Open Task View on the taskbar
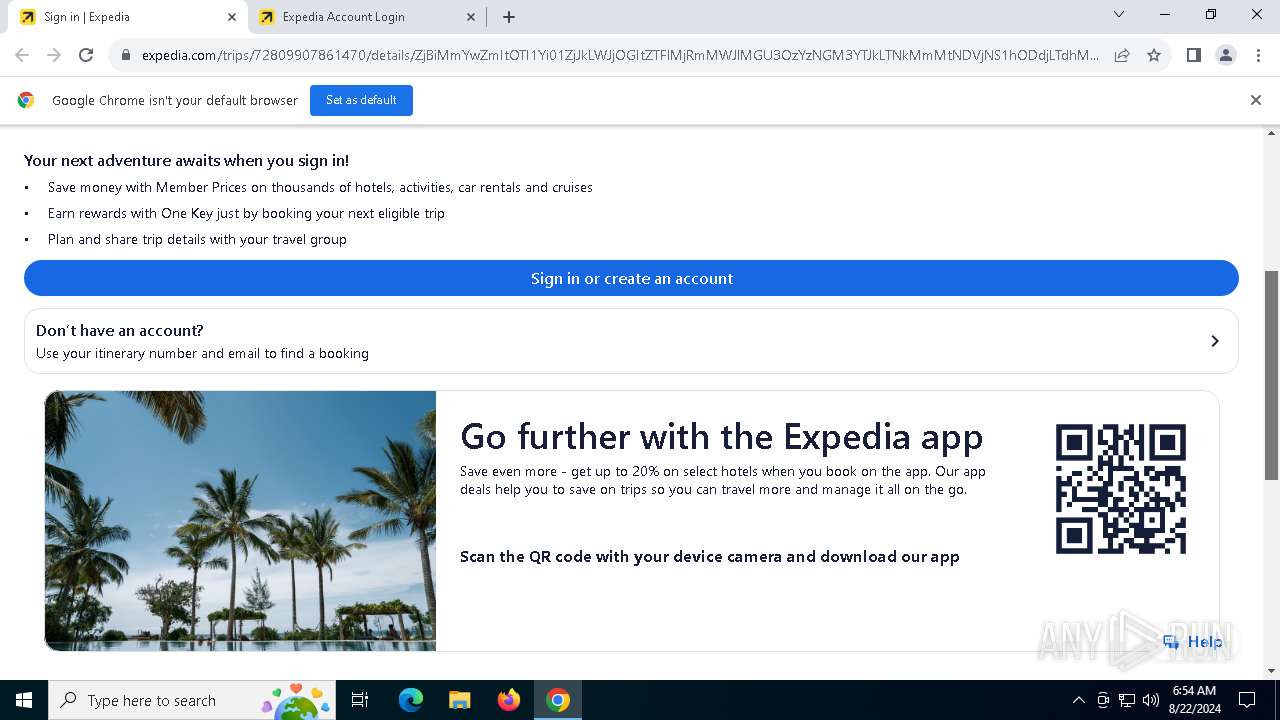Viewport: 1280px width, 720px height. click(360, 700)
